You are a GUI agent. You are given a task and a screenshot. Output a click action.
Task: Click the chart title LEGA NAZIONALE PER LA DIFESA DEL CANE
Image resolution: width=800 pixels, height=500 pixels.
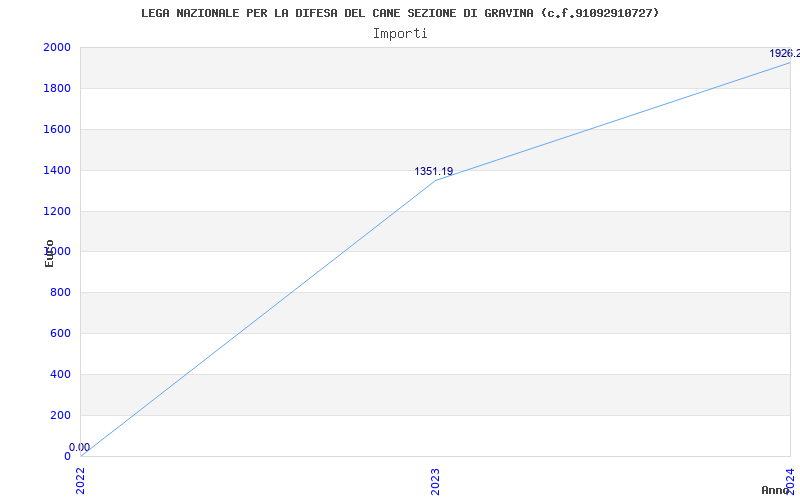[400, 13]
